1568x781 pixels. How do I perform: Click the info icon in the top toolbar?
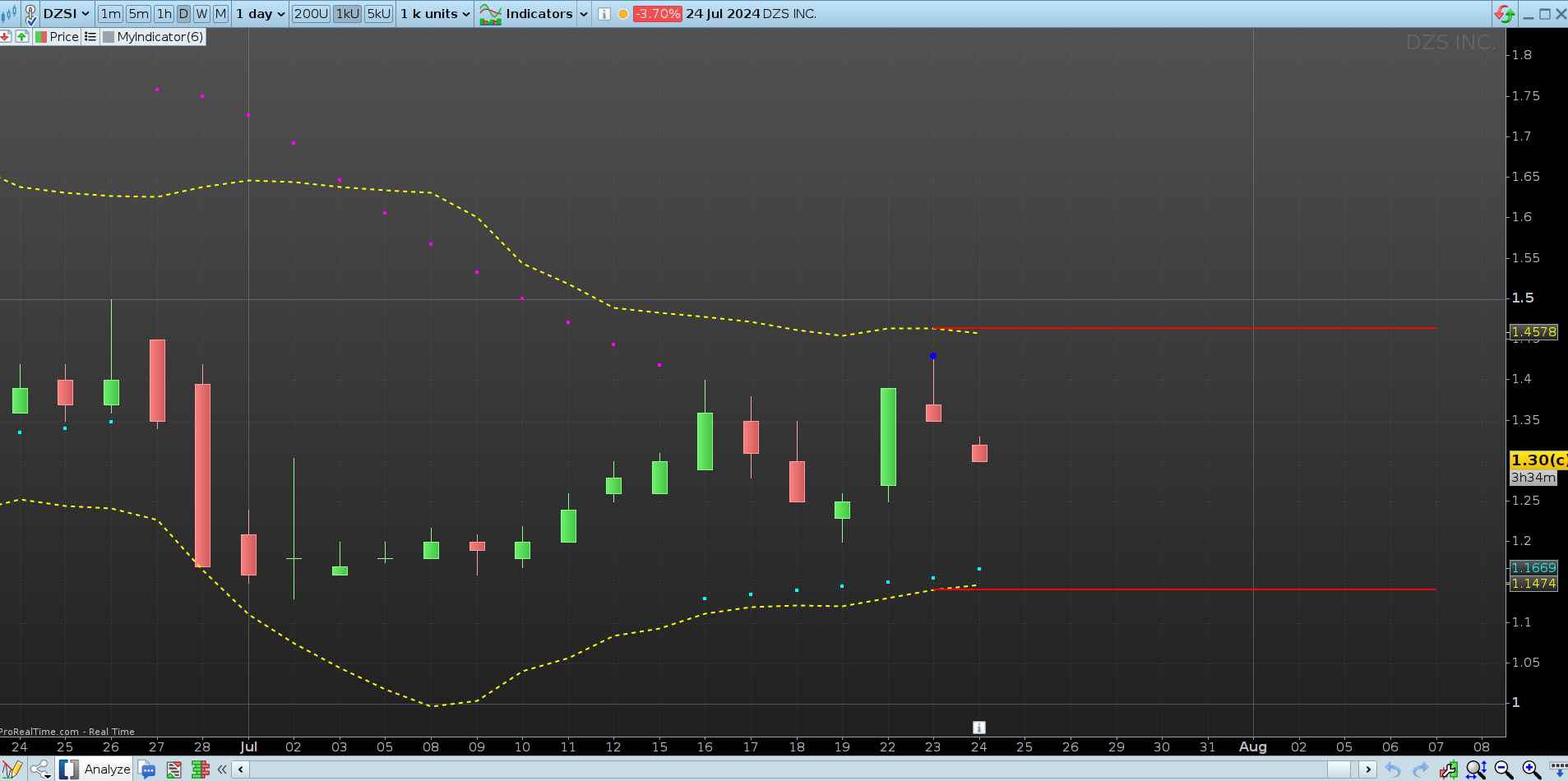click(604, 14)
